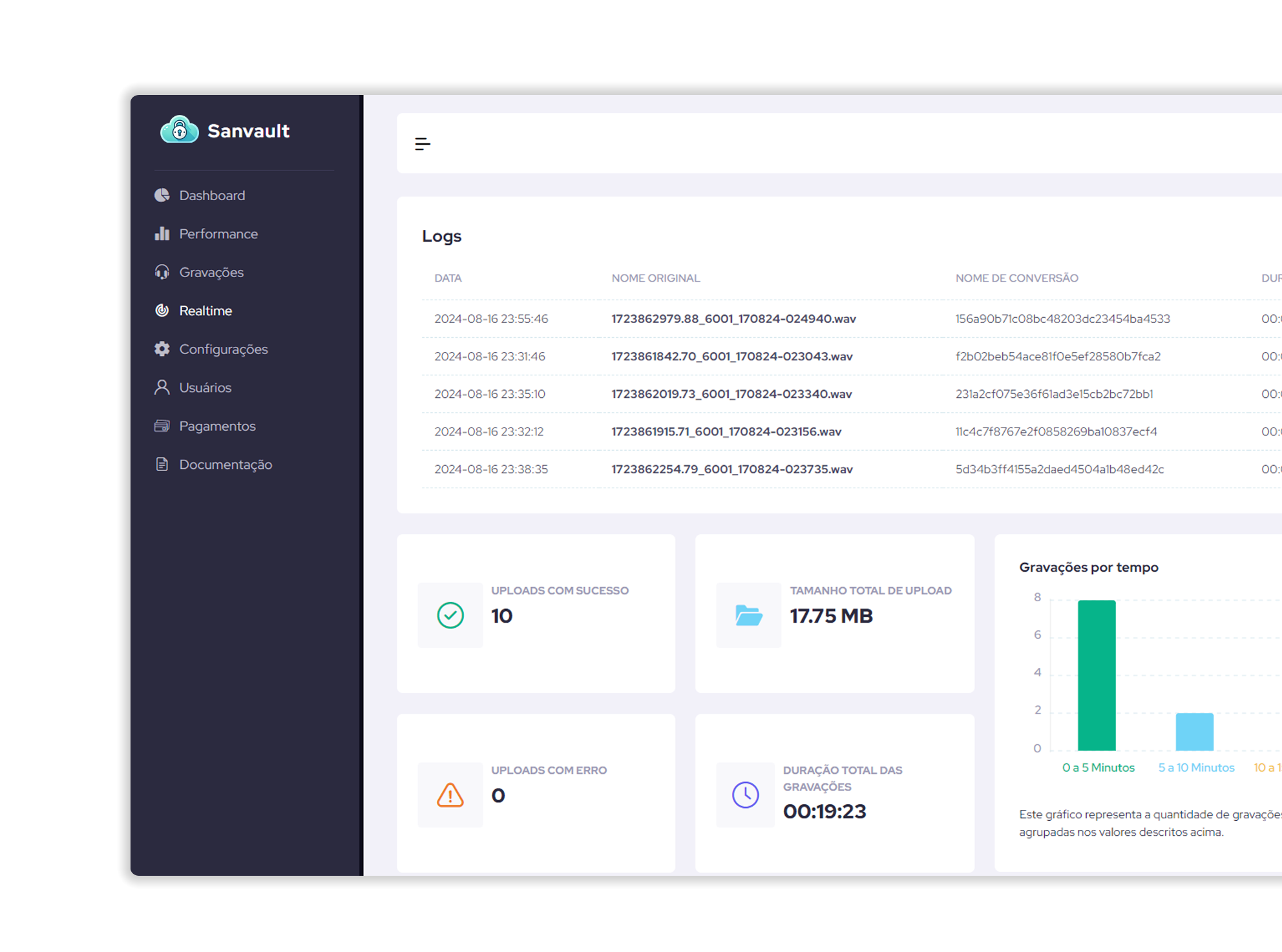1282x952 pixels.
Task: Open the Realtime menu item
Action: (x=205, y=311)
